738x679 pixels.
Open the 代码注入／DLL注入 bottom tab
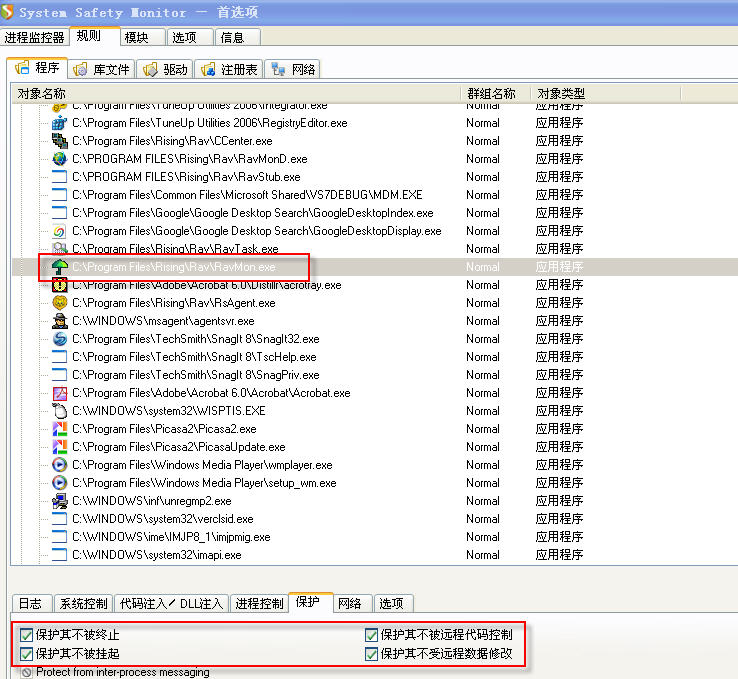(x=171, y=604)
